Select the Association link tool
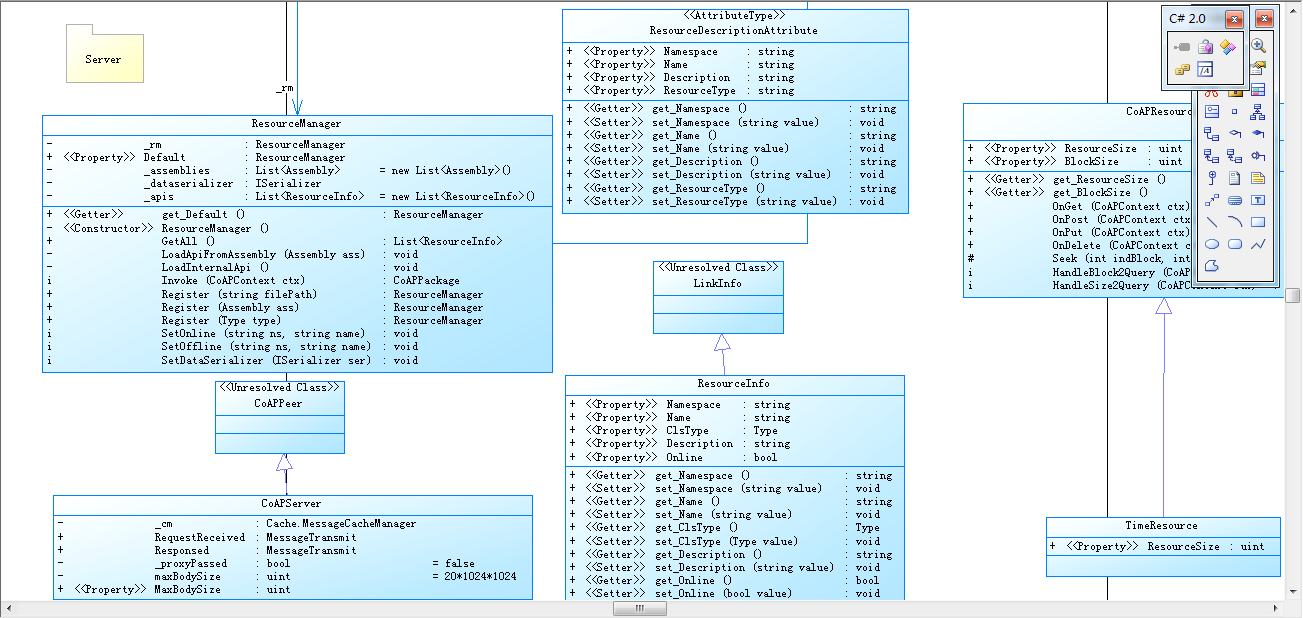Screen dimensions: 1303x618 click(x=1211, y=134)
